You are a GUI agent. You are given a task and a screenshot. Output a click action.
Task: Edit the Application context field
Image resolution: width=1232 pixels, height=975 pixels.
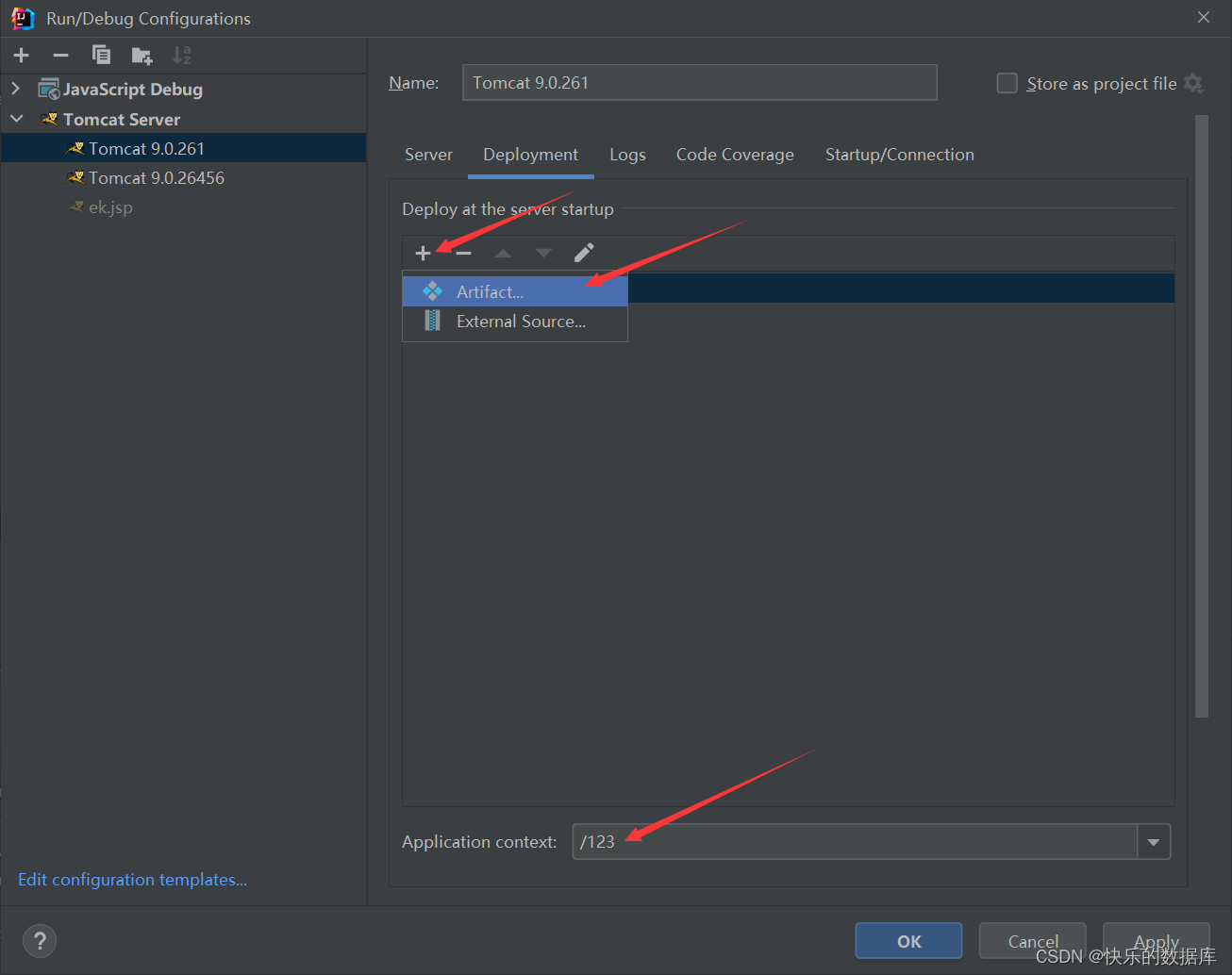855,842
